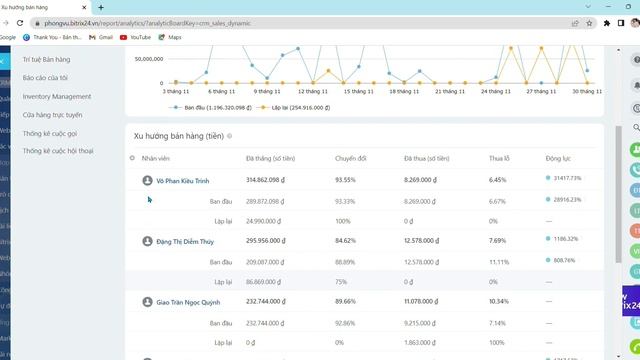This screenshot has width=640, height=360.
Task: Click the page vertical scrollbar thumb
Action: [x=618, y=194]
